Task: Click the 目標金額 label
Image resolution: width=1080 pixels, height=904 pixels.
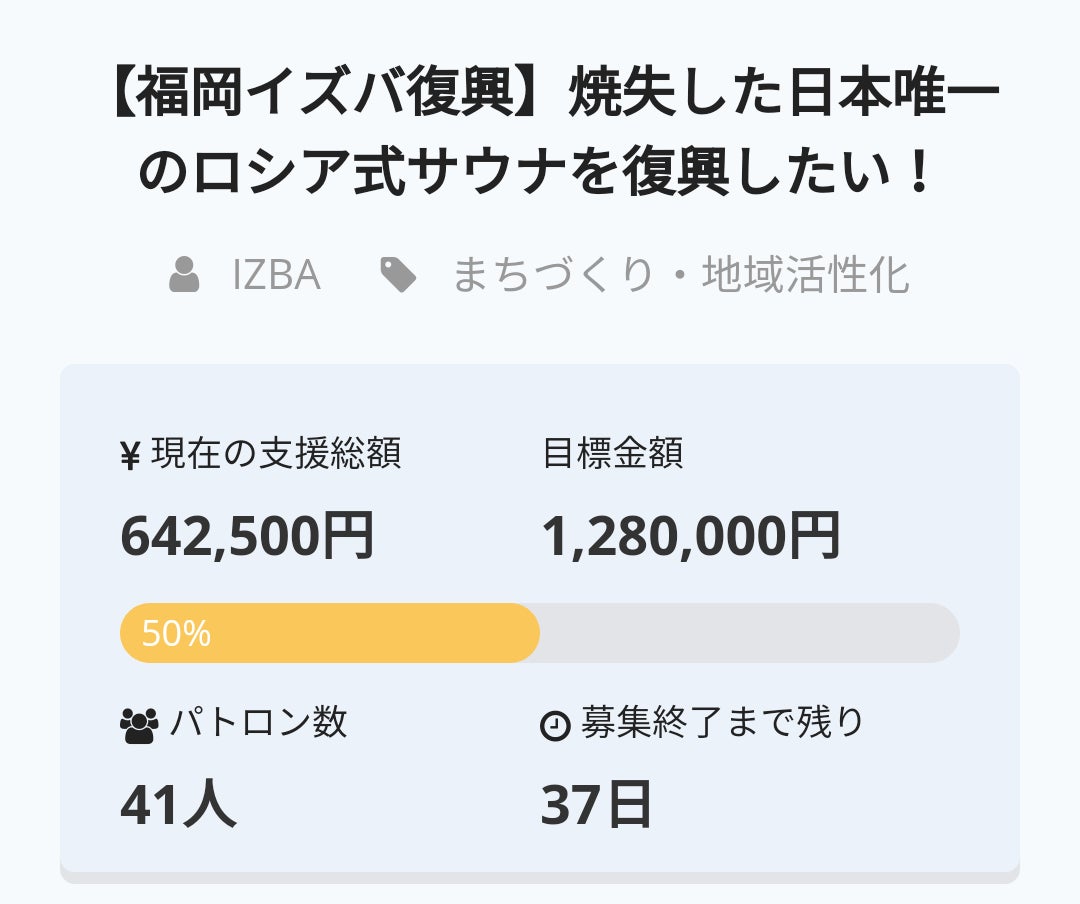Action: [612, 455]
